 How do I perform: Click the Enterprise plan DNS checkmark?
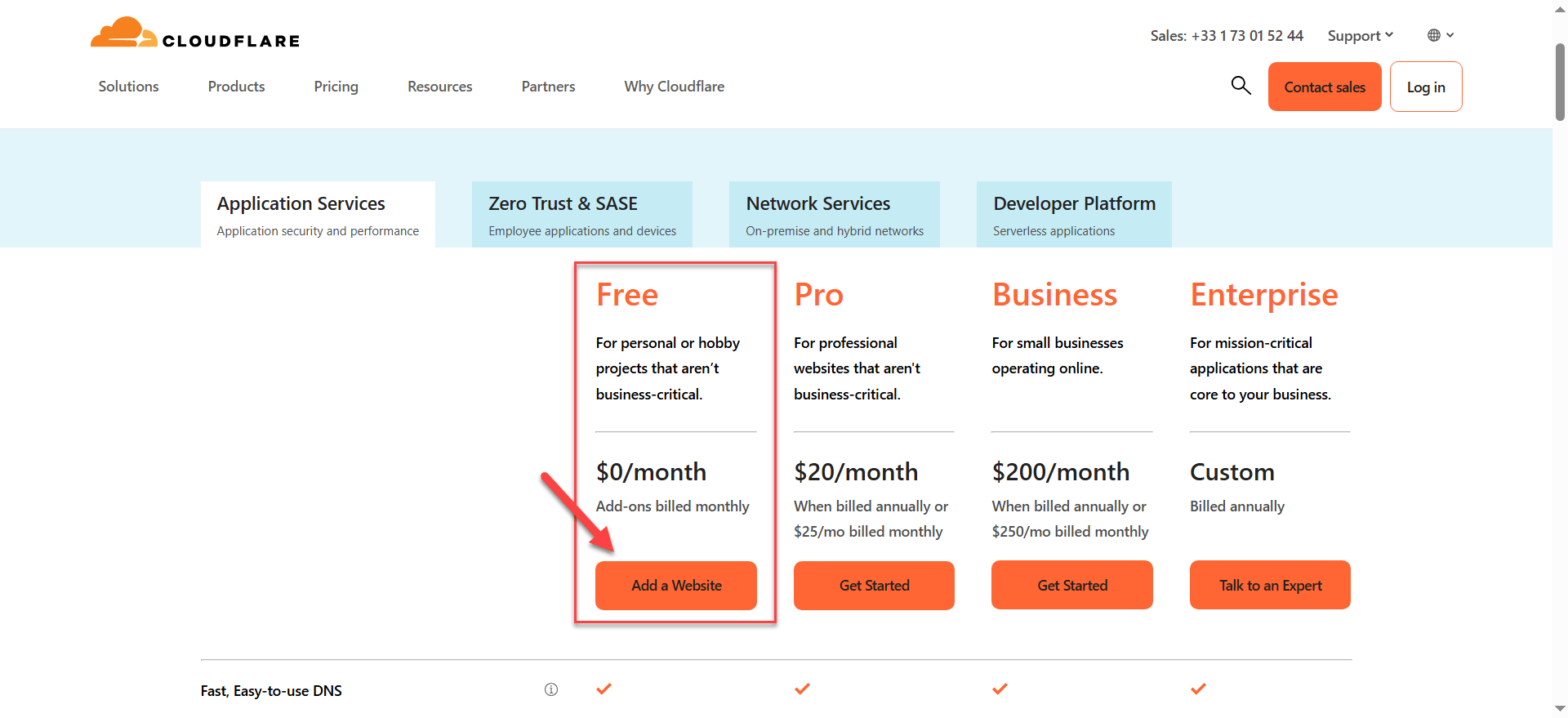(1198, 689)
